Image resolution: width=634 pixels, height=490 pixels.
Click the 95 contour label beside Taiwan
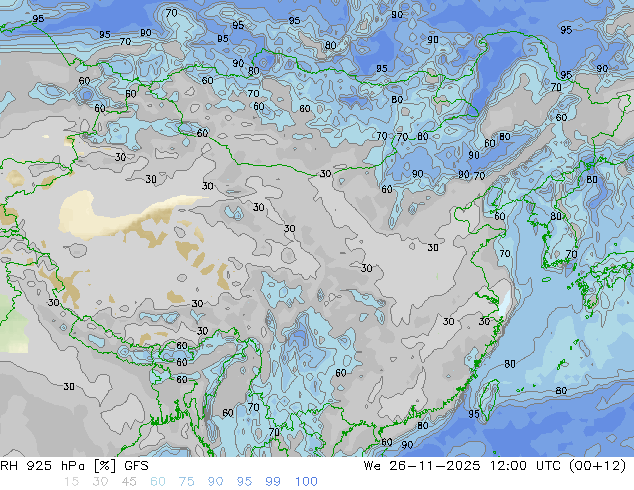pos(474,414)
